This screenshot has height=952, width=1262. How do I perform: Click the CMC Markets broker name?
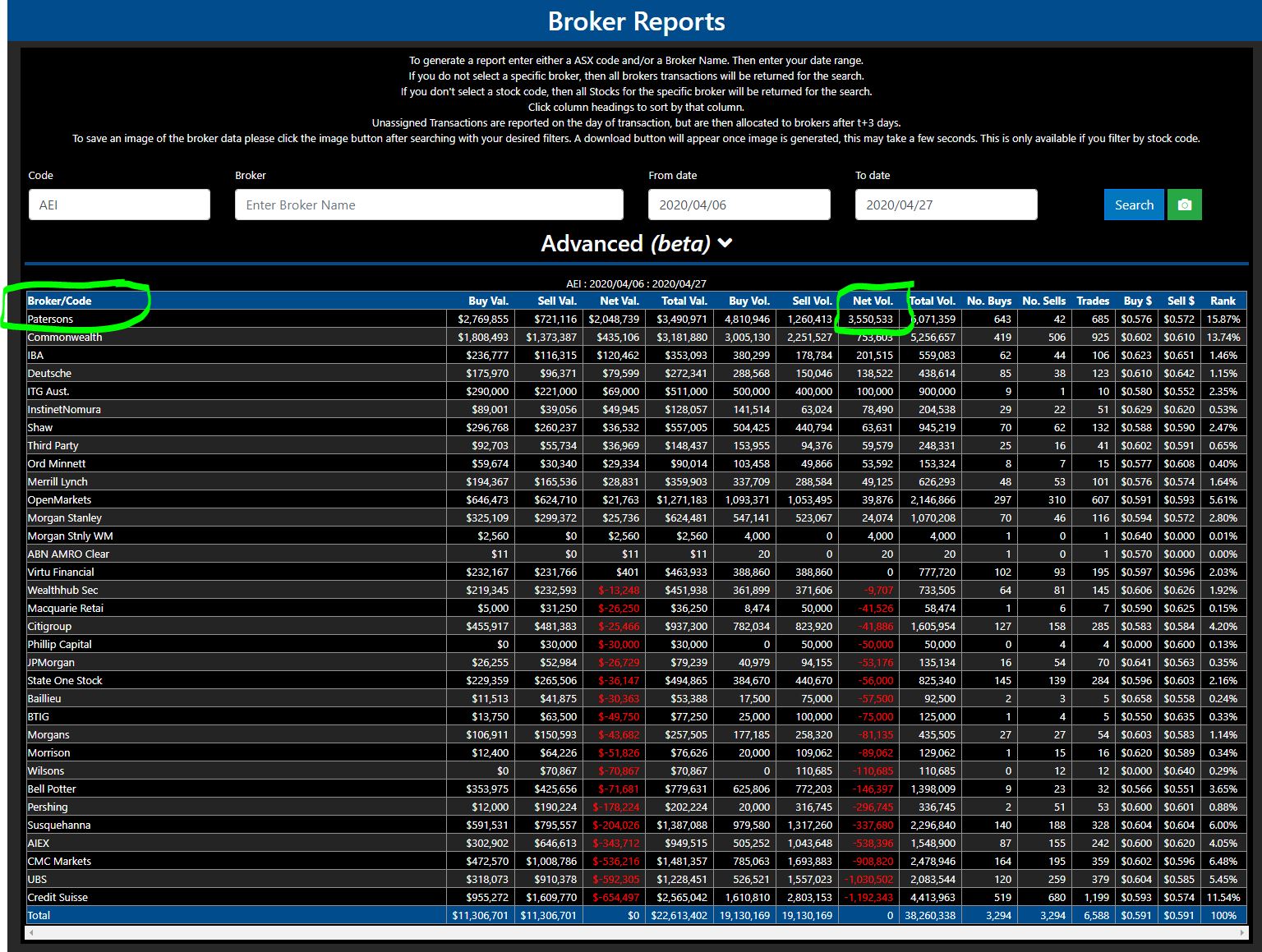[59, 861]
